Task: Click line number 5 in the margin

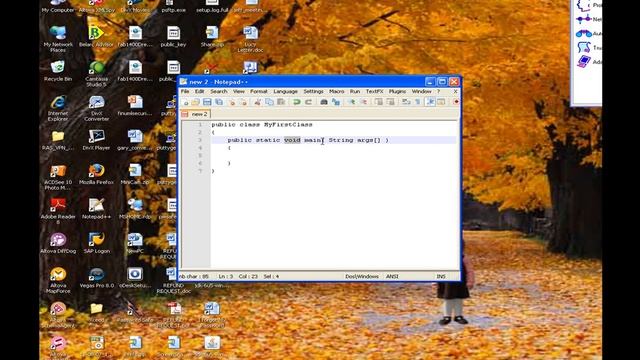Action: [x=200, y=156]
